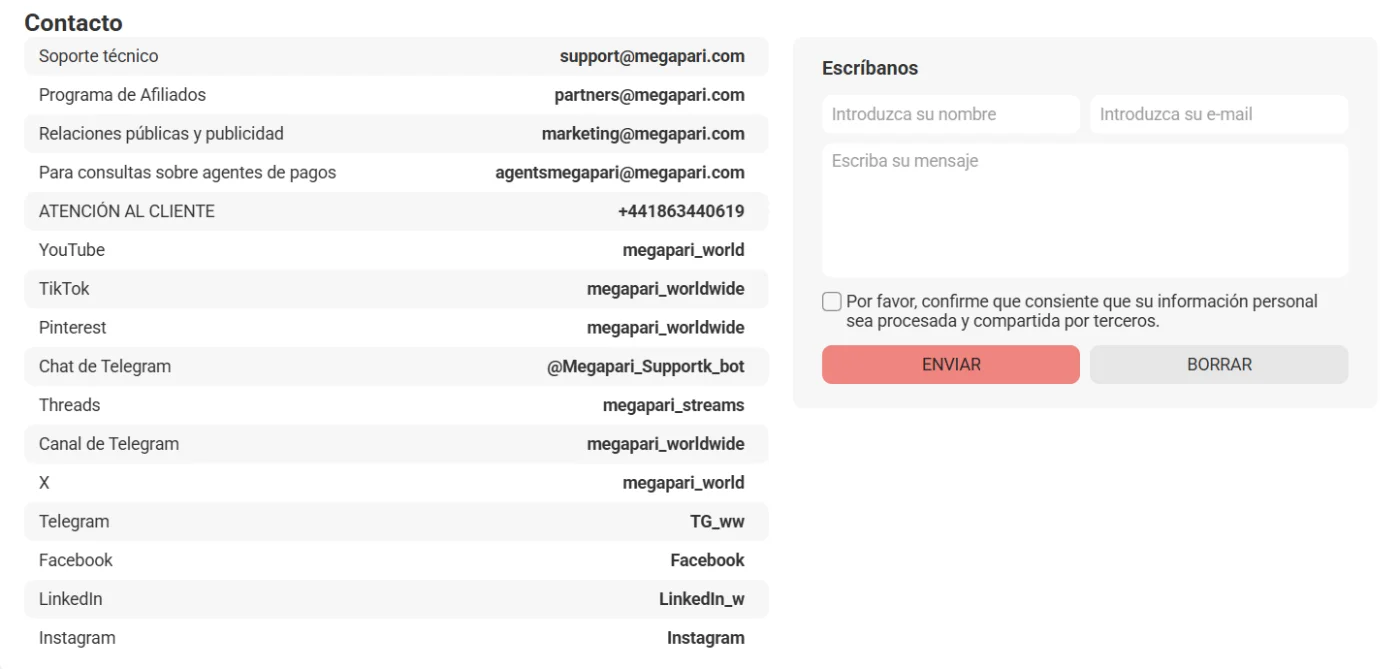The image size is (1400, 669).
Task: Select 'Relaciones públicas y publicidad' label
Action: pyautogui.click(x=161, y=134)
